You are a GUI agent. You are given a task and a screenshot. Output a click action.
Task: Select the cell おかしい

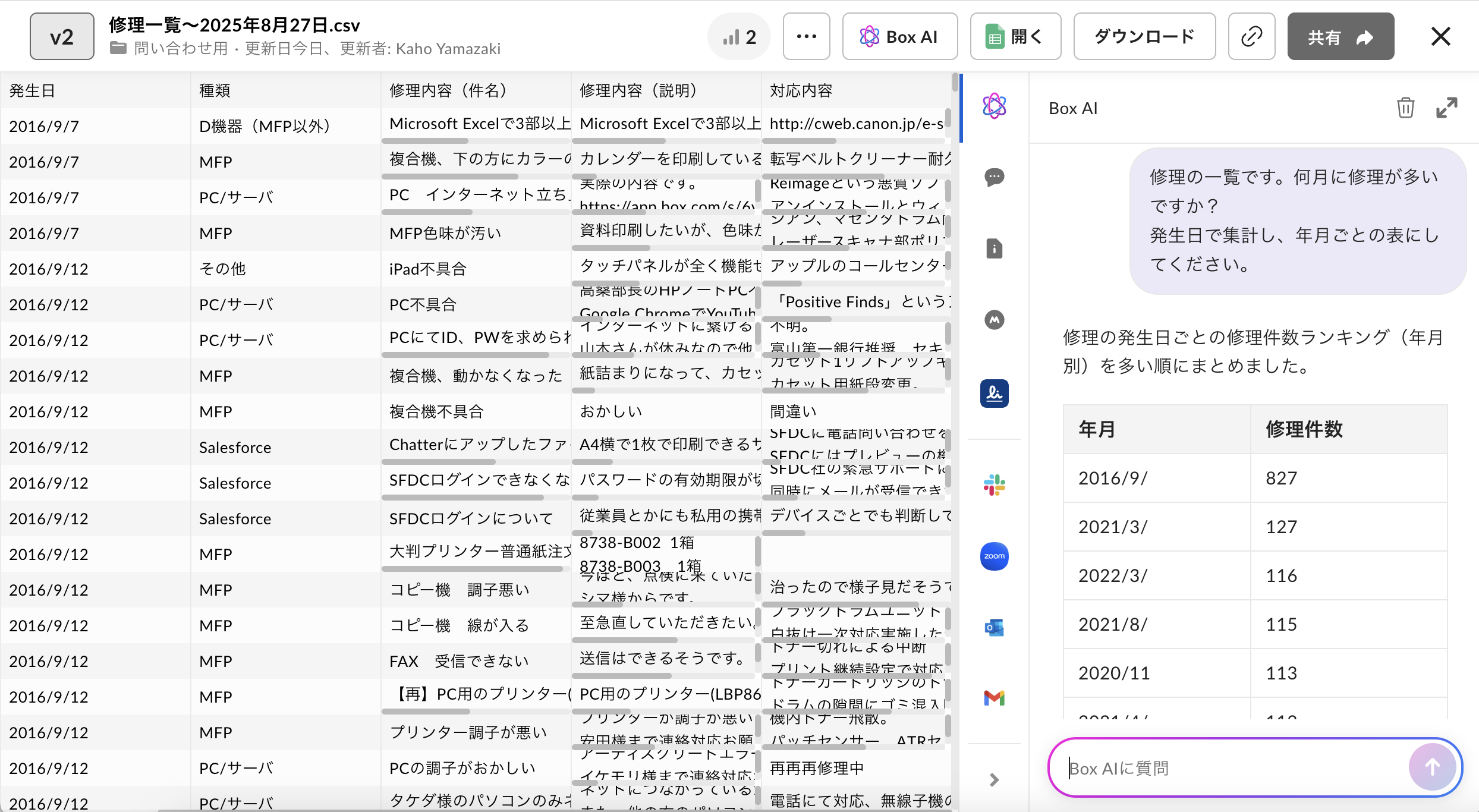(666, 411)
